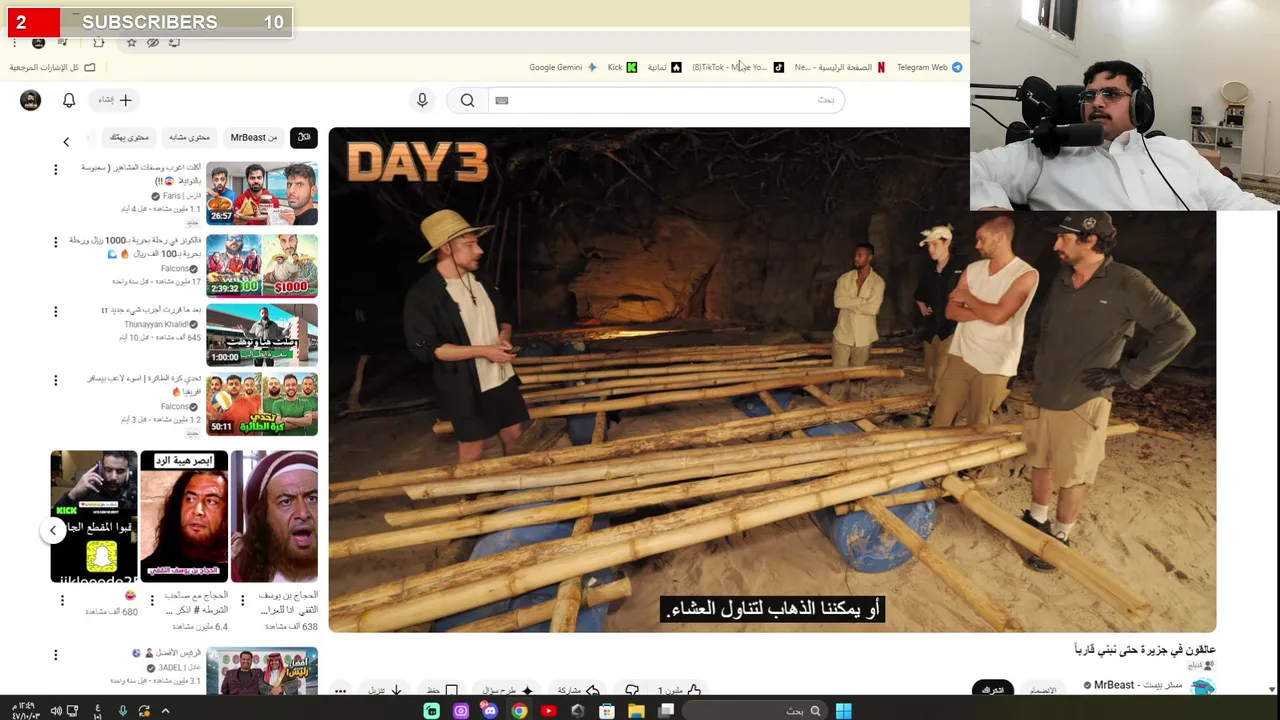Open Kick bookmark

point(622,67)
